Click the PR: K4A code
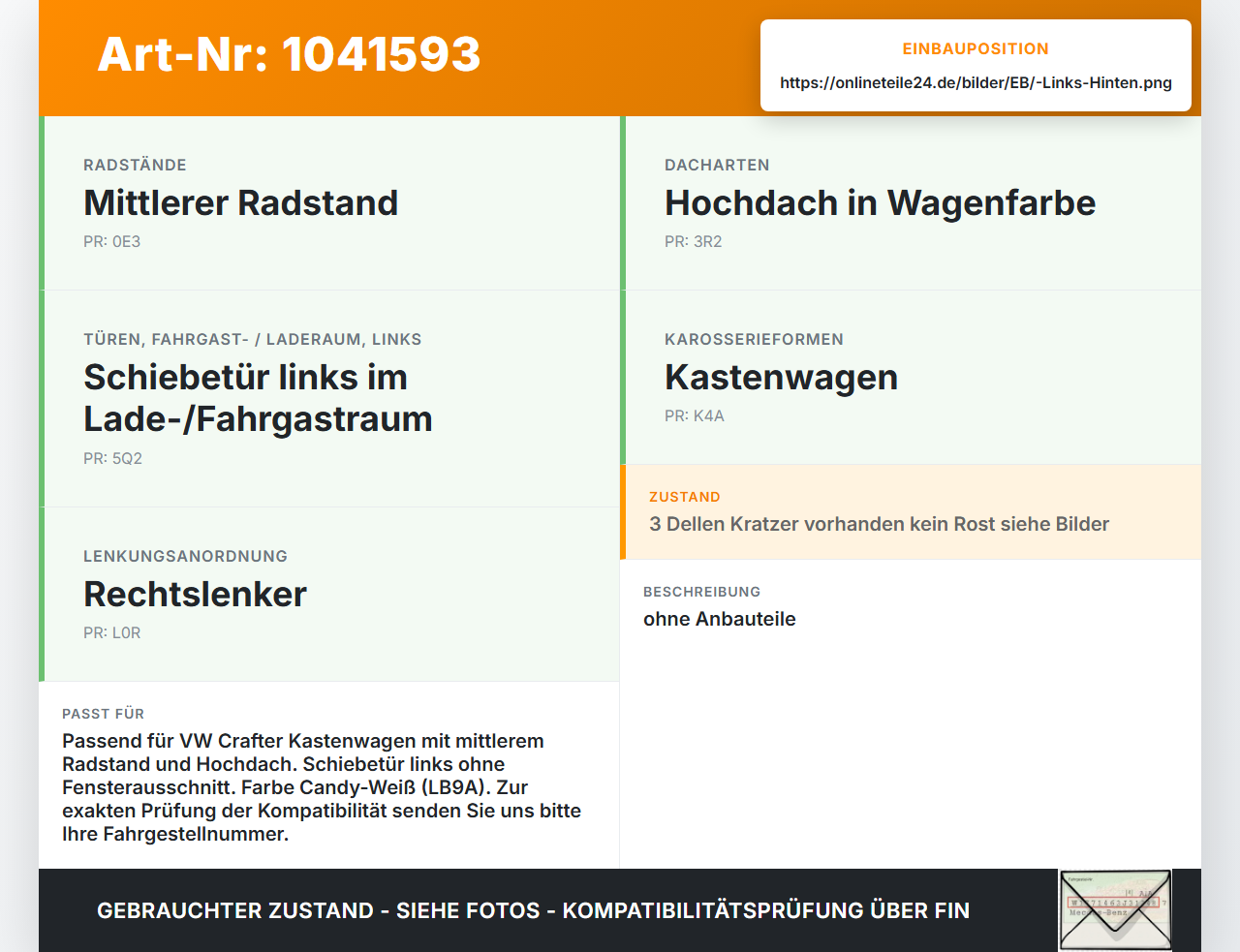This screenshot has width=1240, height=952. [694, 416]
